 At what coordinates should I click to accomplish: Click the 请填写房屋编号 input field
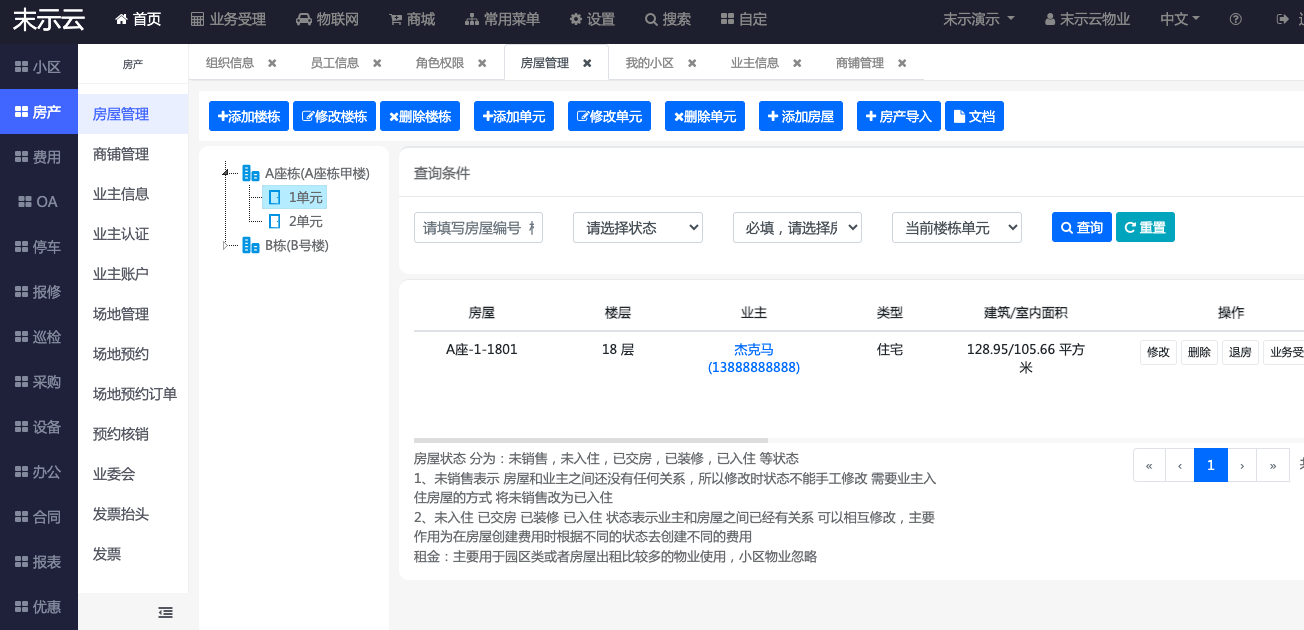[478, 227]
